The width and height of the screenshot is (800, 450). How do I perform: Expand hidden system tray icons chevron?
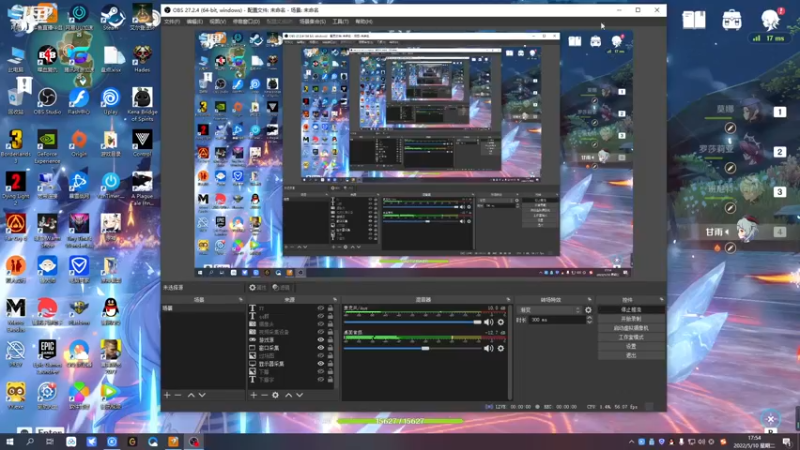[x=631, y=442]
